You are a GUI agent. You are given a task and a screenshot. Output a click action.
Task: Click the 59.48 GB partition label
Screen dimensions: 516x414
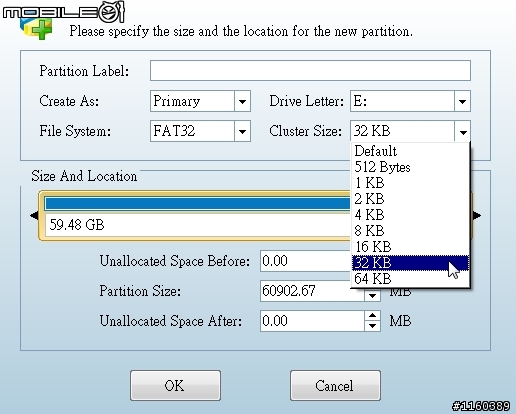click(x=77, y=225)
